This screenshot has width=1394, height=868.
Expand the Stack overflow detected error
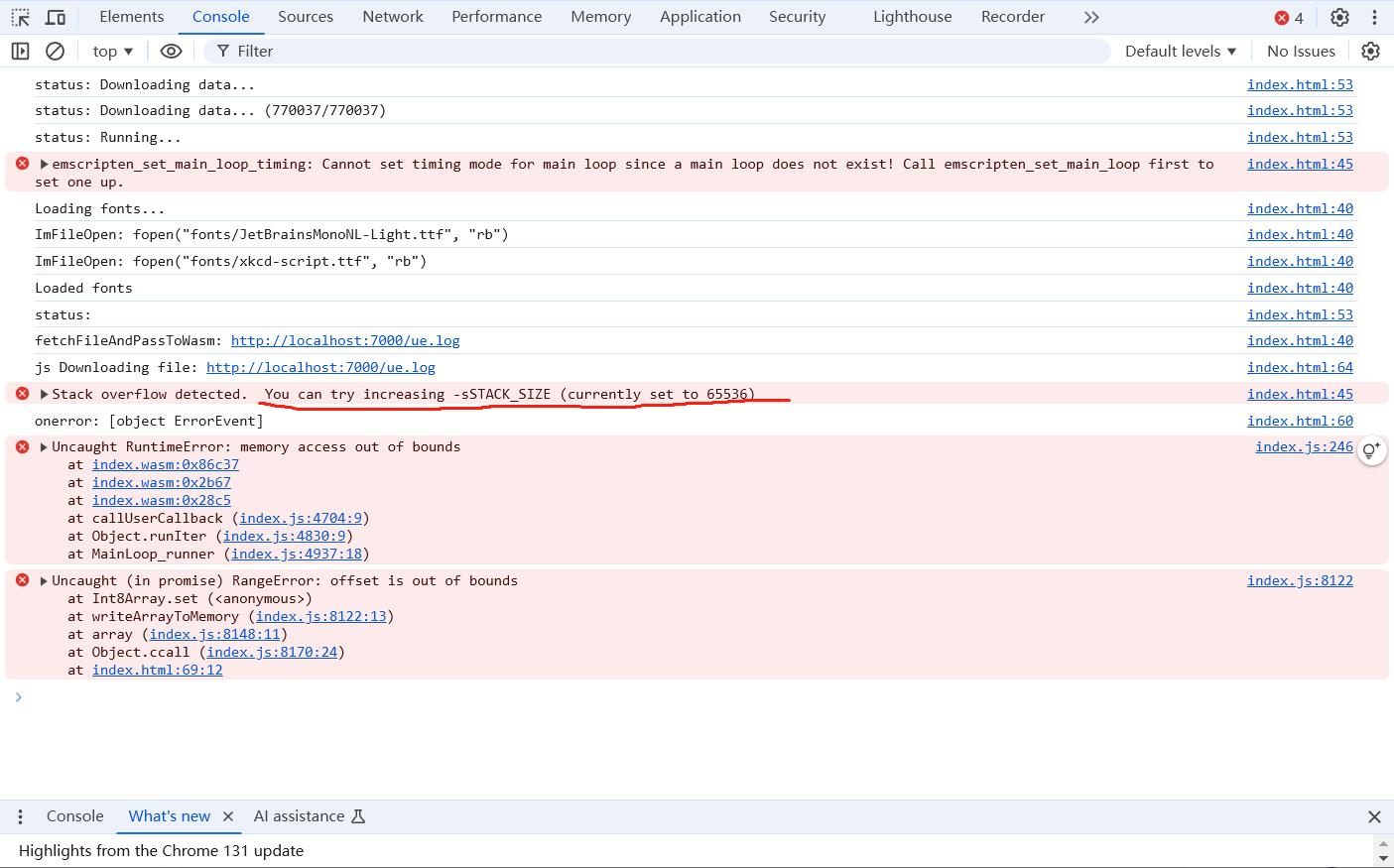tap(44, 394)
